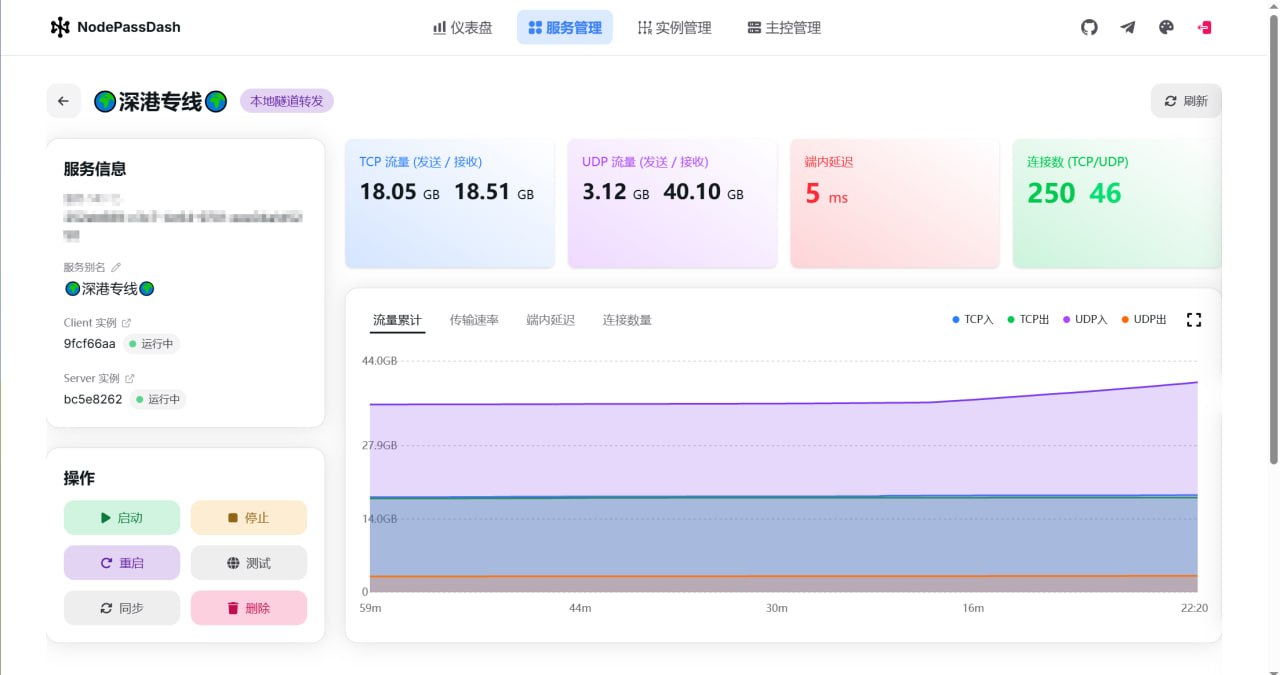Click the 22:20 time axis label
Screen dimensions: 1280x675
1194,608
